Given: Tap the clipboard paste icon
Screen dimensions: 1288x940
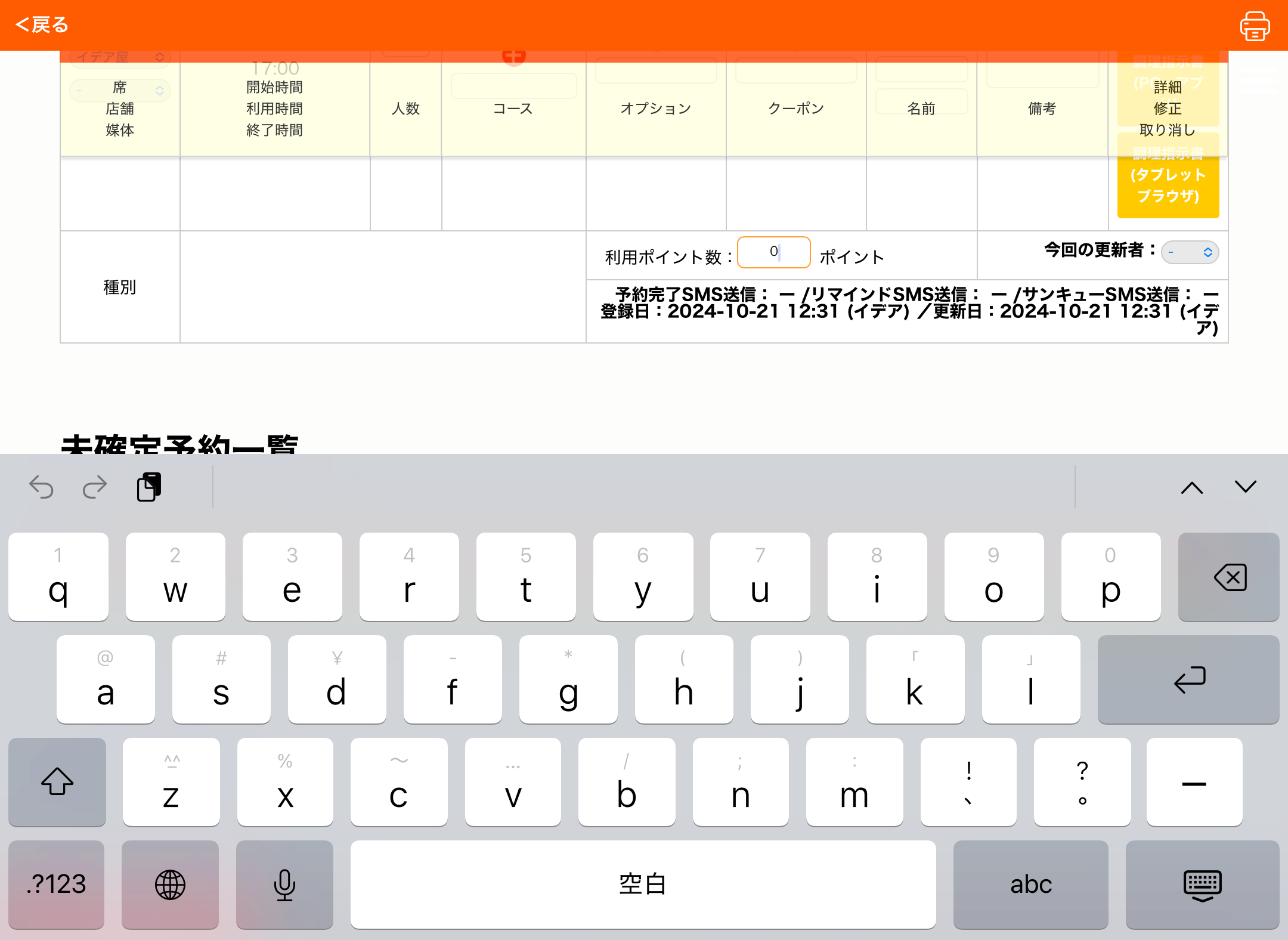Looking at the screenshot, I should [x=149, y=487].
